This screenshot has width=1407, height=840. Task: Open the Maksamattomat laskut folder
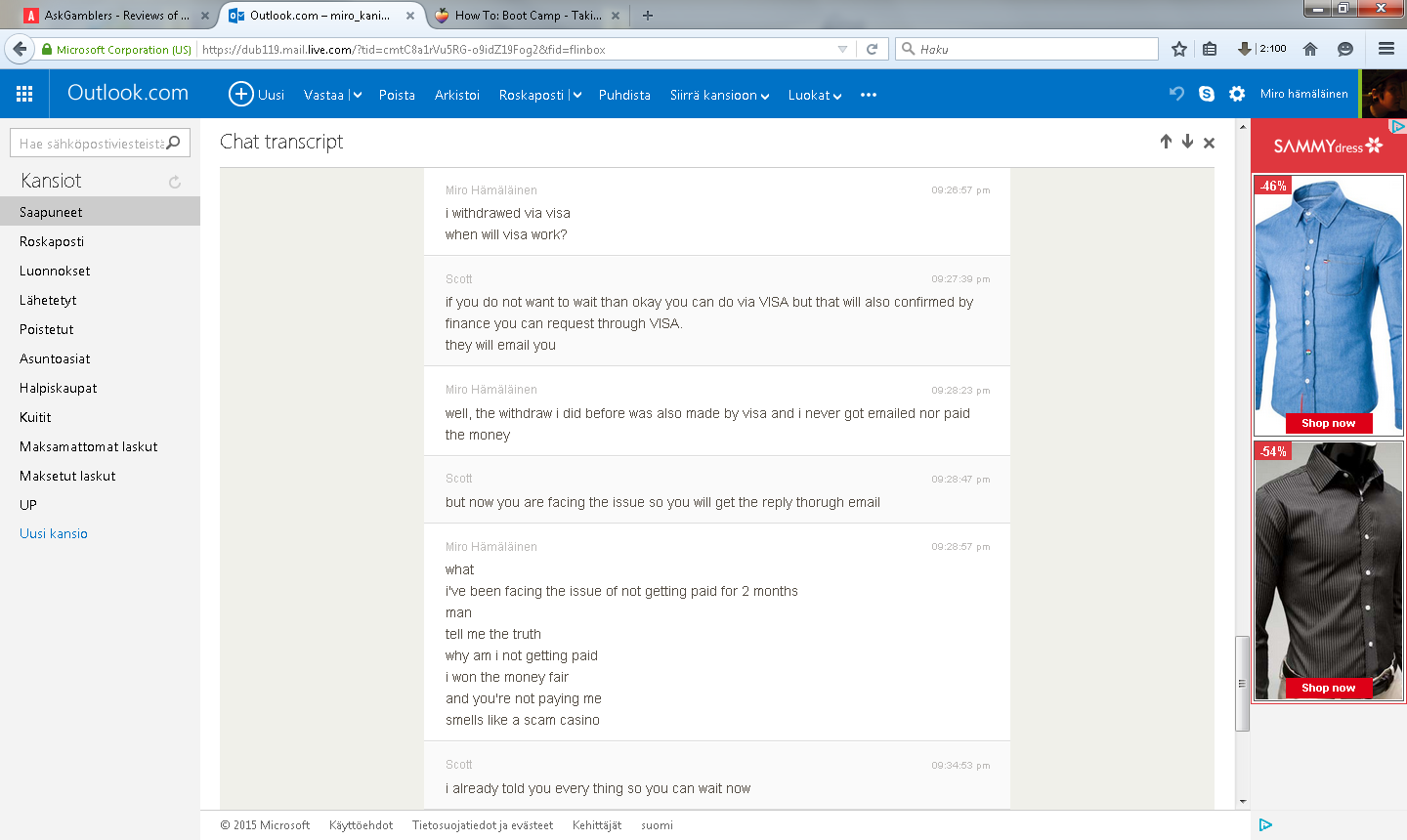100,446
